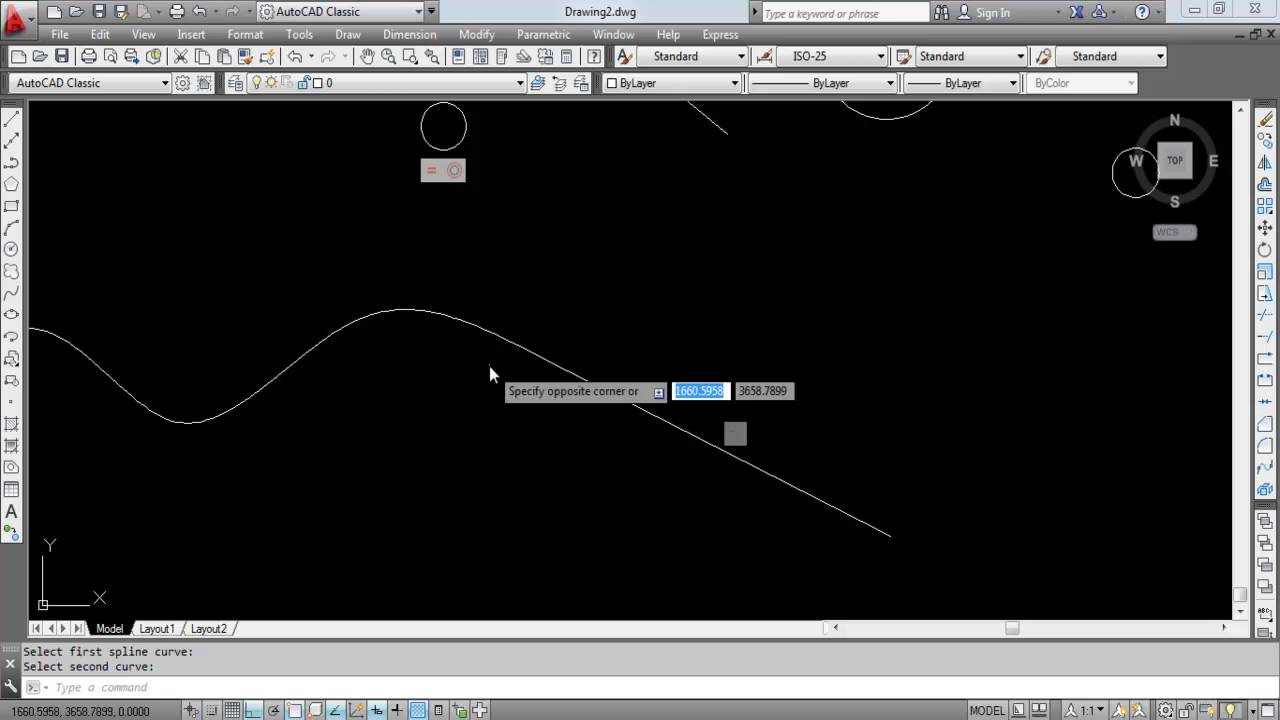Click the horizontal scrollbar thumb
1280x720 pixels.
pos(1012,628)
